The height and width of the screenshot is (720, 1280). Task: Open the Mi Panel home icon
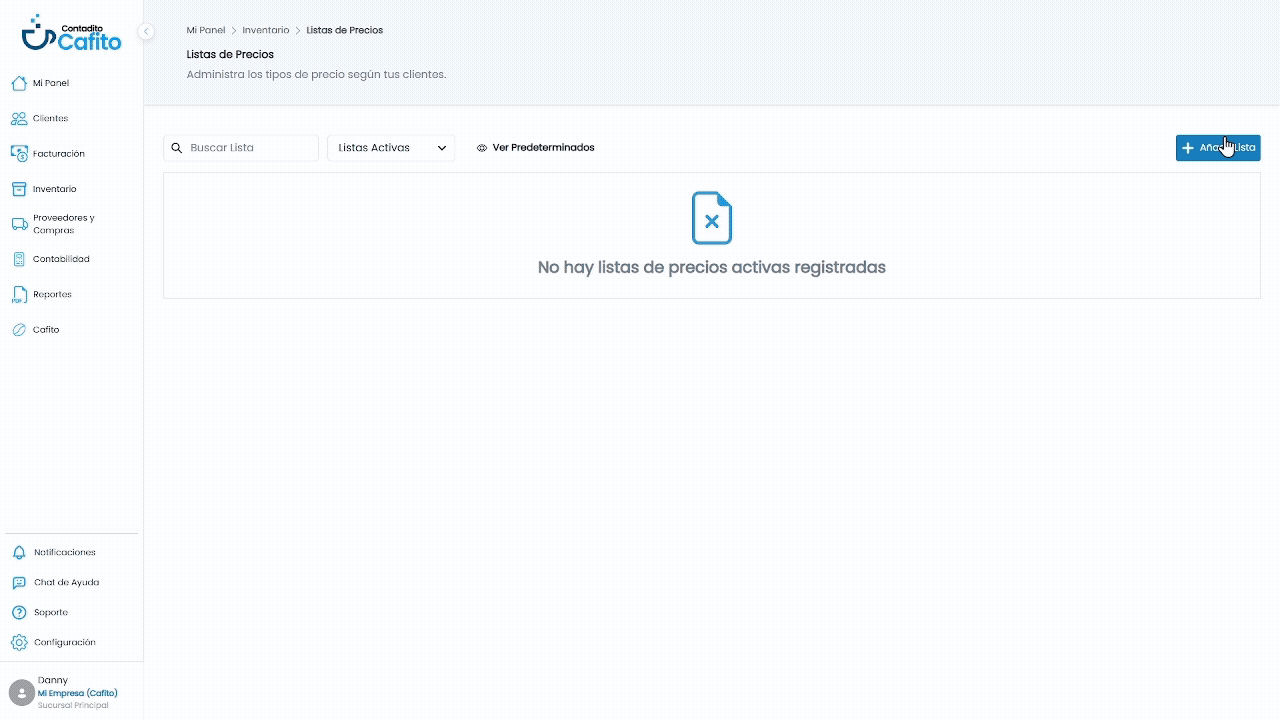[19, 83]
